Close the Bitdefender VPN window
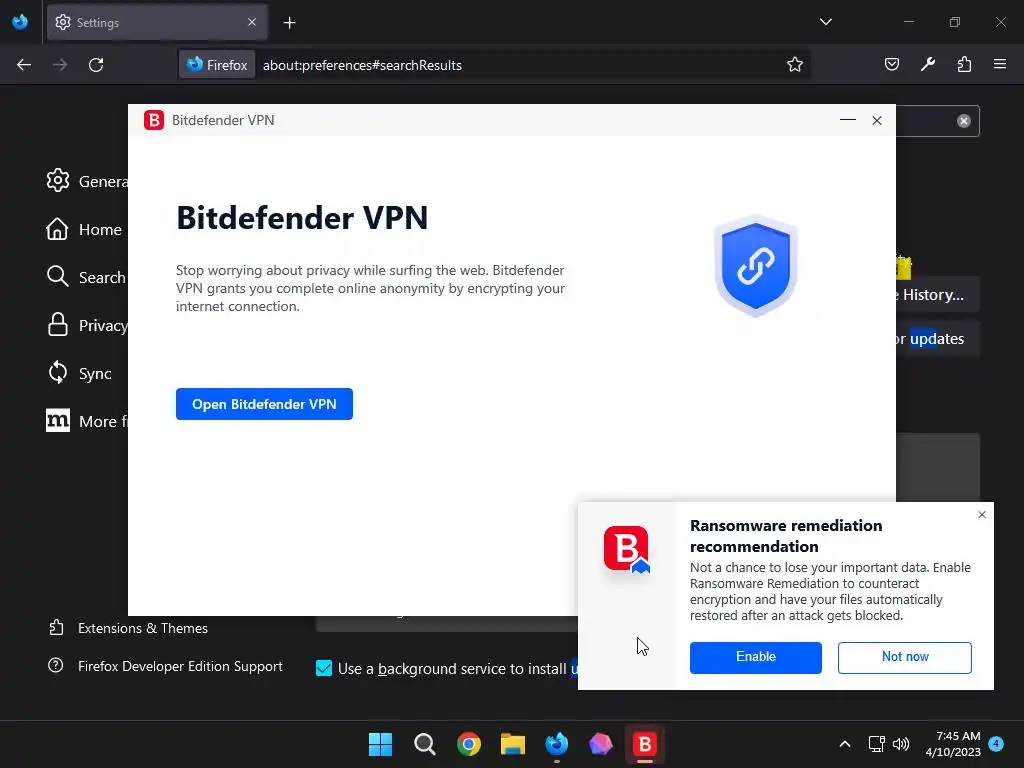 (876, 120)
